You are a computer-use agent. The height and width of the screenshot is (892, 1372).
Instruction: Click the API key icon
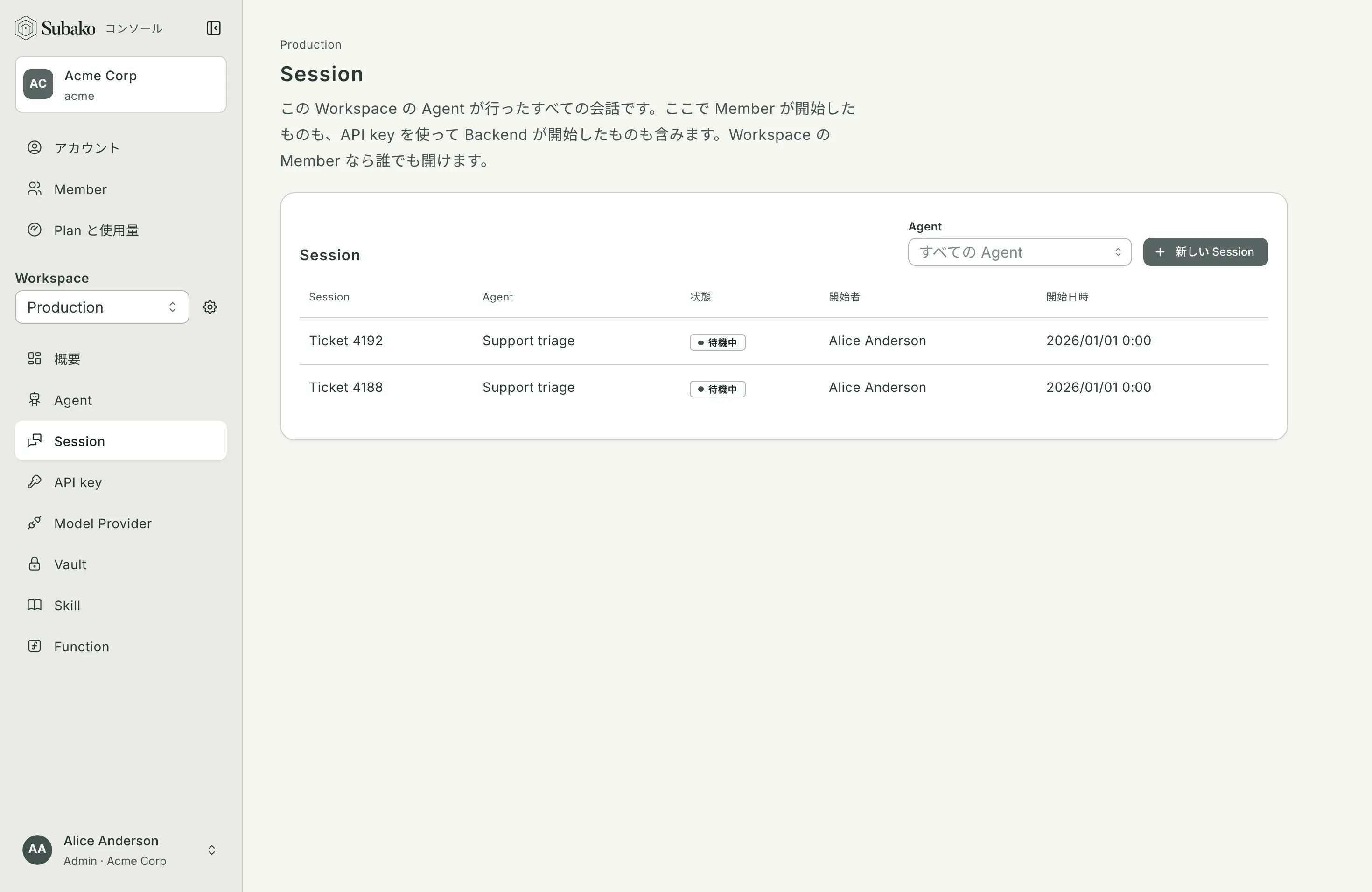point(35,482)
